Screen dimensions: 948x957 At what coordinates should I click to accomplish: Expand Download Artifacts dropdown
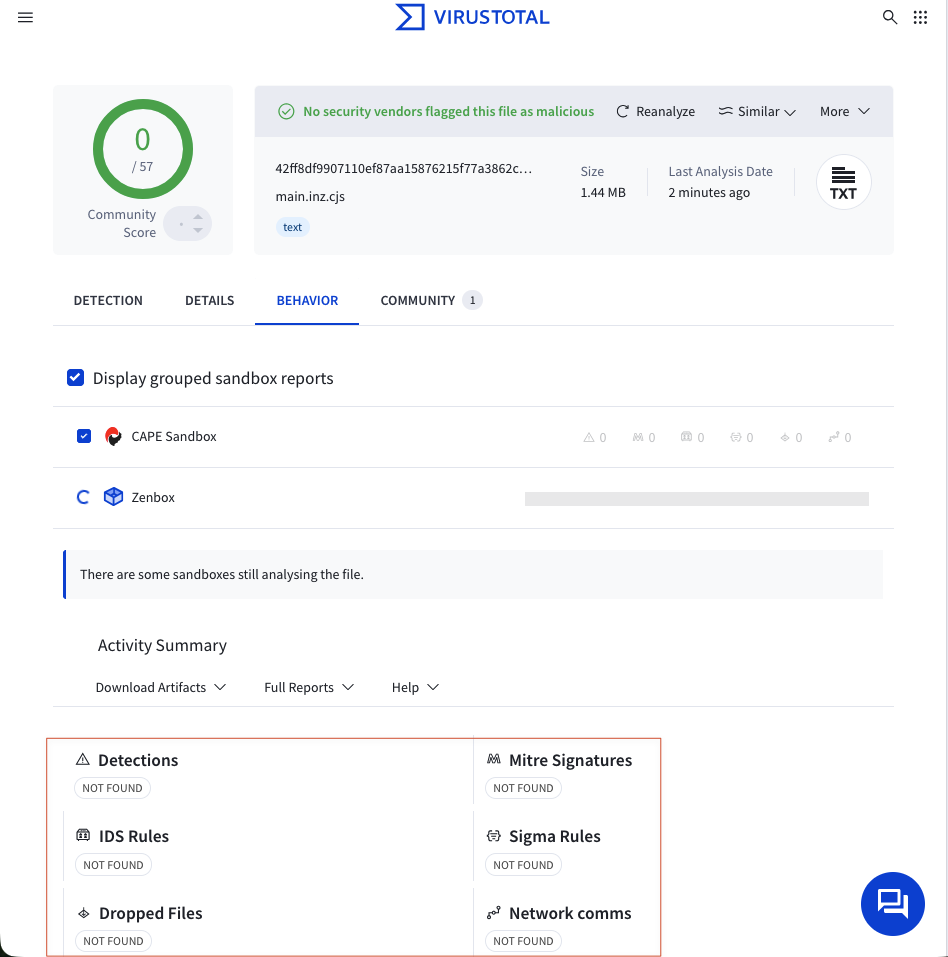(x=161, y=687)
